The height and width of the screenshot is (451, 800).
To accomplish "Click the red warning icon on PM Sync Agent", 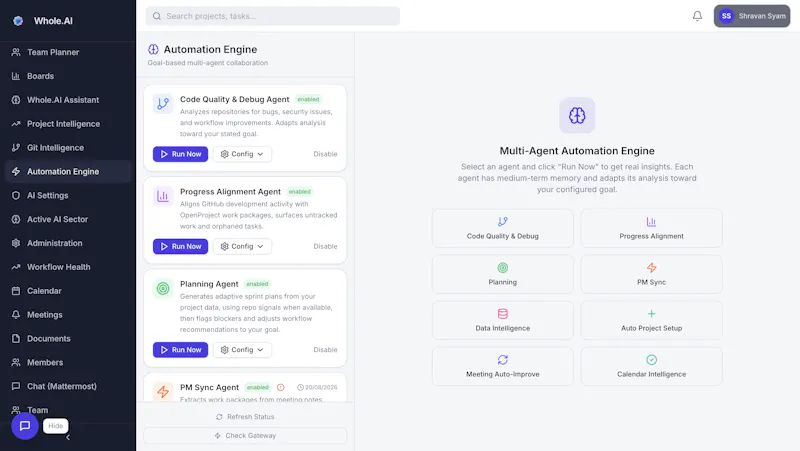I will click(x=281, y=387).
